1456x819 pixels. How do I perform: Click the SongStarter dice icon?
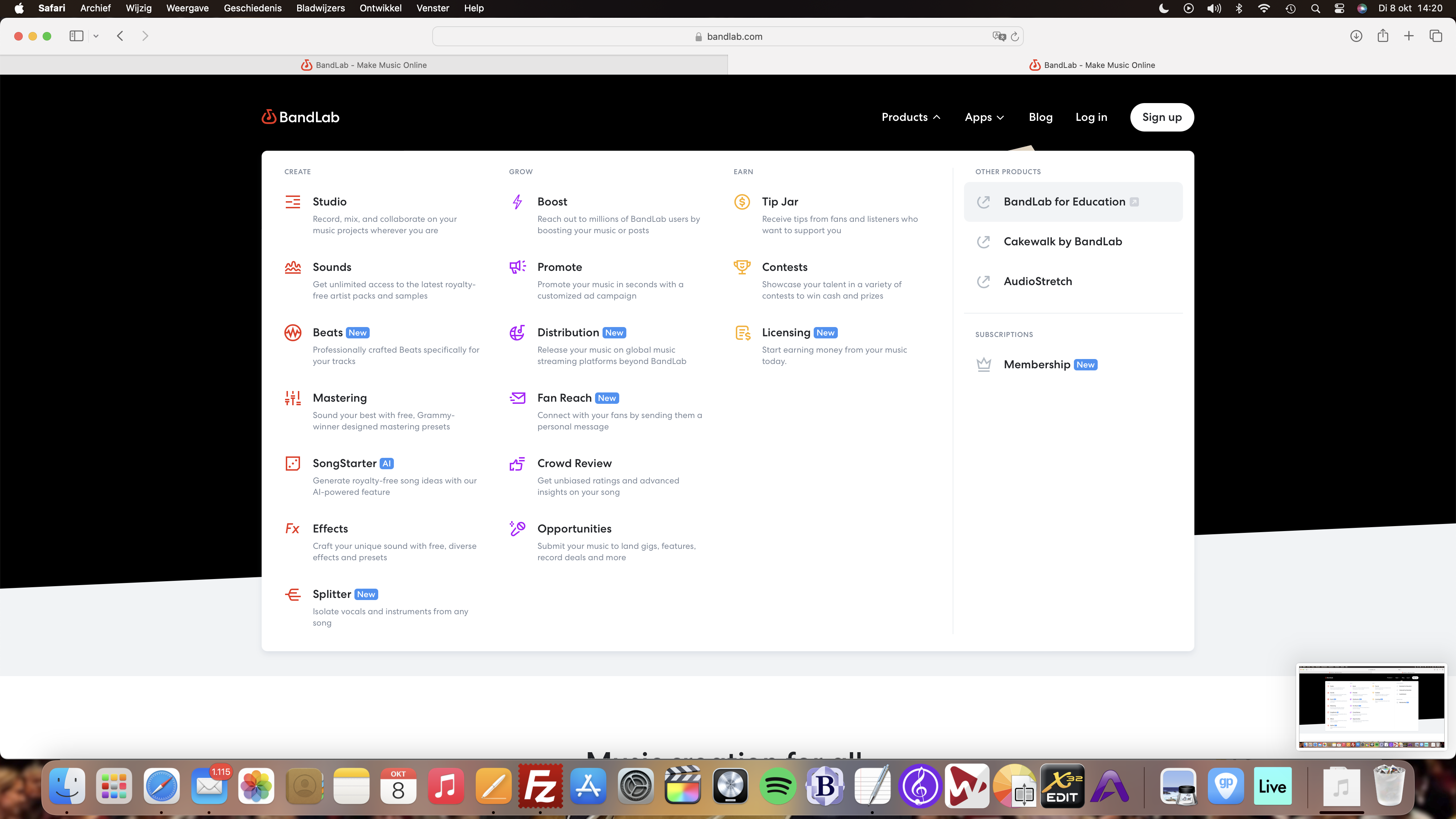(x=293, y=464)
